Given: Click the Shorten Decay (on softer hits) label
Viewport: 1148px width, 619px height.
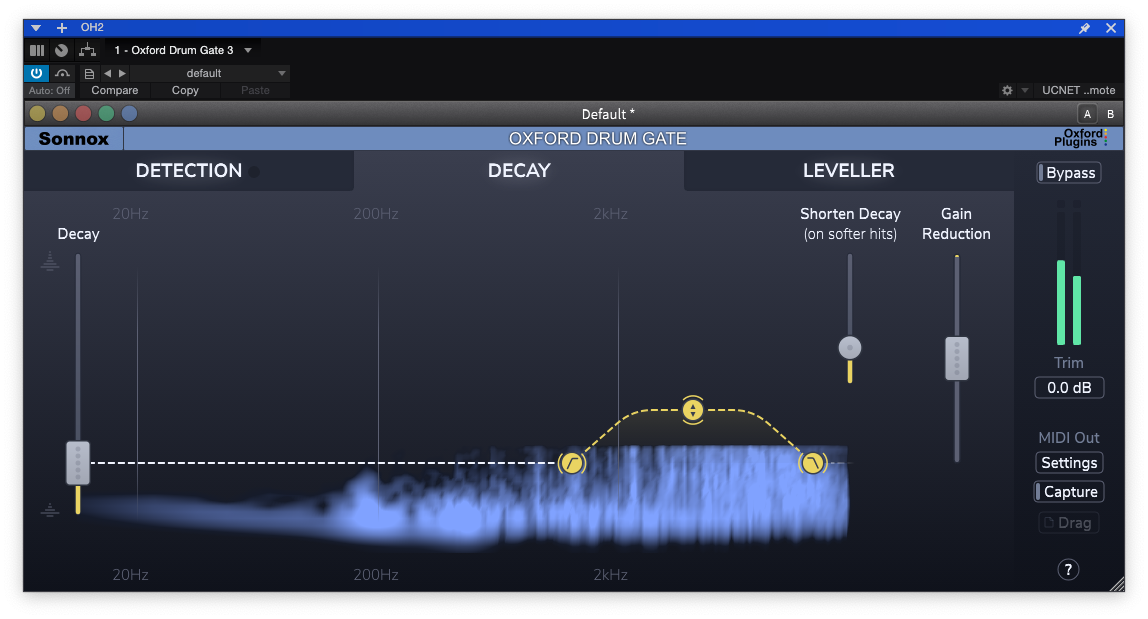Looking at the screenshot, I should (850, 224).
